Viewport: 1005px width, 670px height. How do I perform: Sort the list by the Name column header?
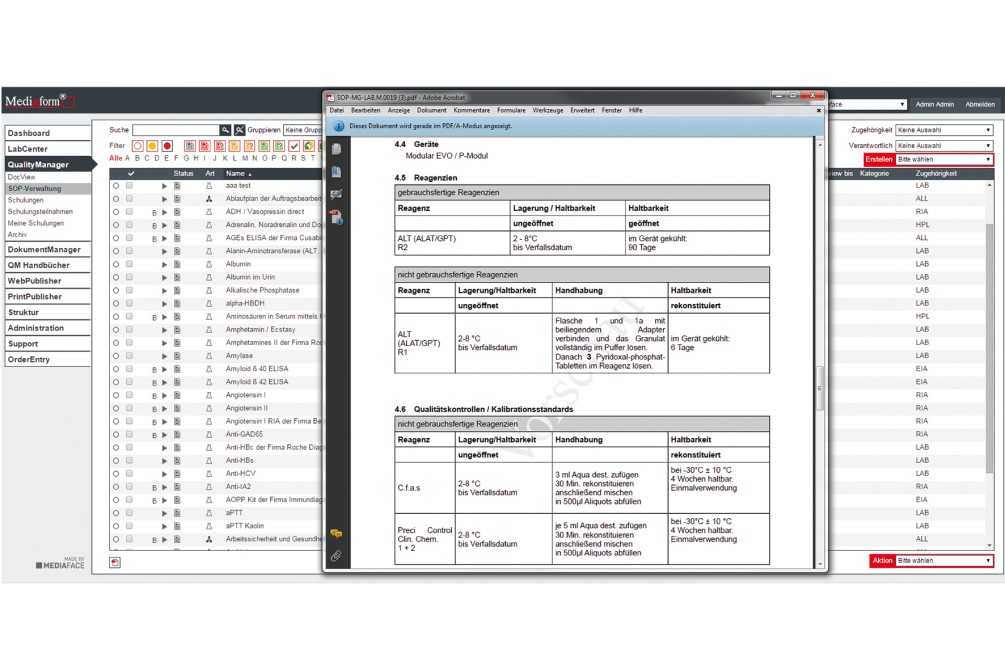[238, 174]
